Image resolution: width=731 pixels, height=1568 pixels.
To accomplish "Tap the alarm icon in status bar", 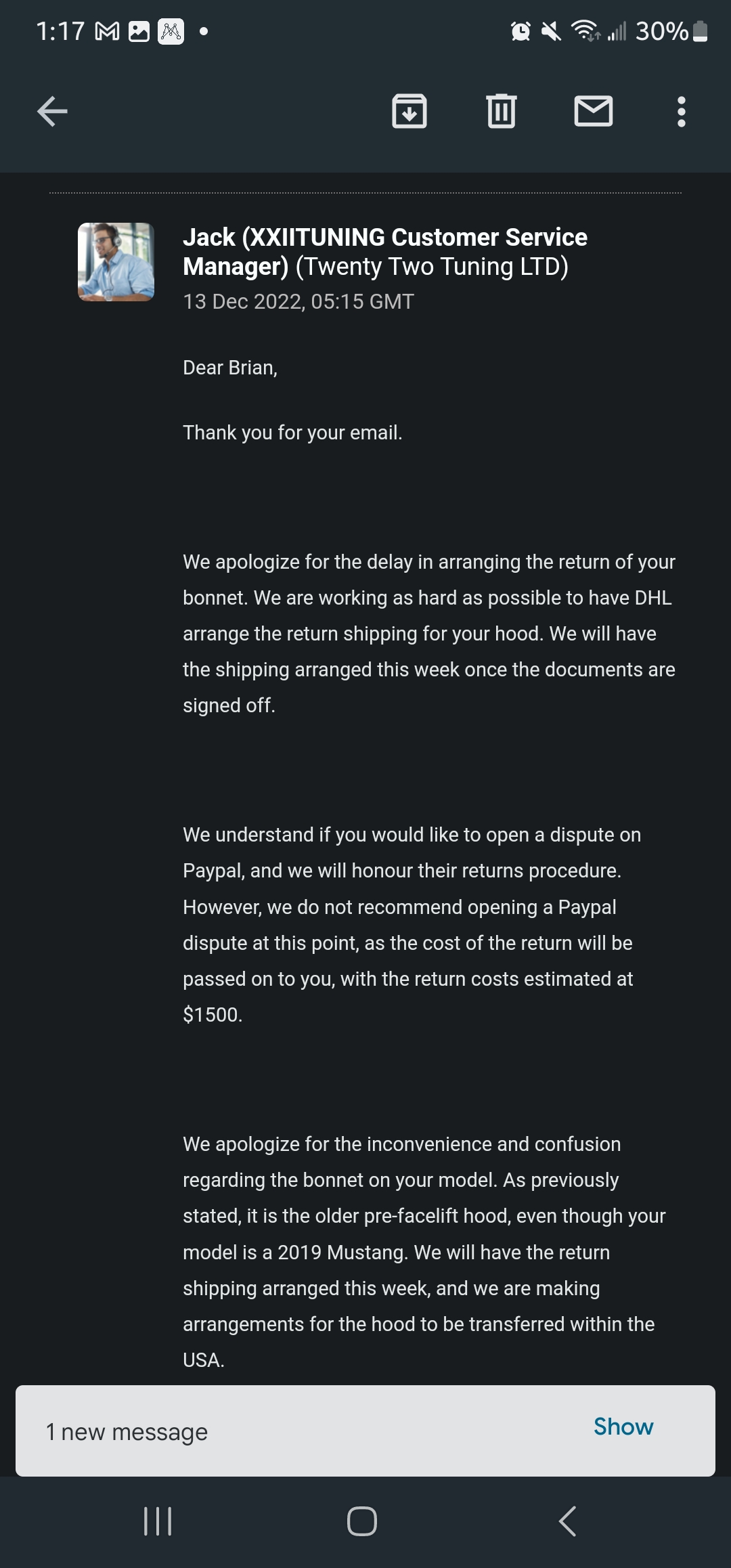I will [x=520, y=31].
